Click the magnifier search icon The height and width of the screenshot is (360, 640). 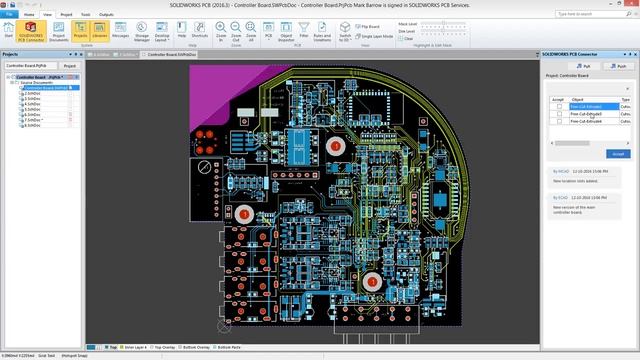629,14
